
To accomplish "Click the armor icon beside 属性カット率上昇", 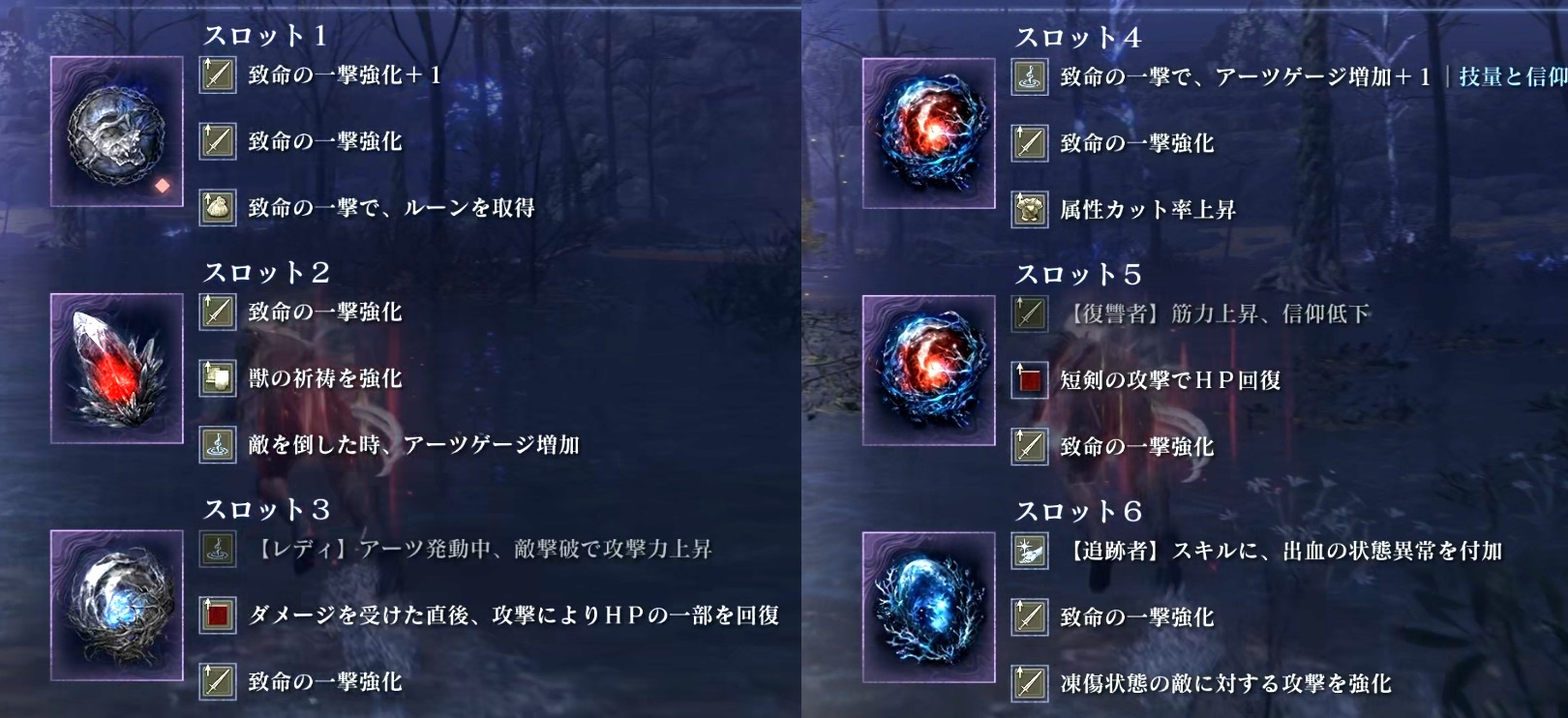I will pos(1030,209).
